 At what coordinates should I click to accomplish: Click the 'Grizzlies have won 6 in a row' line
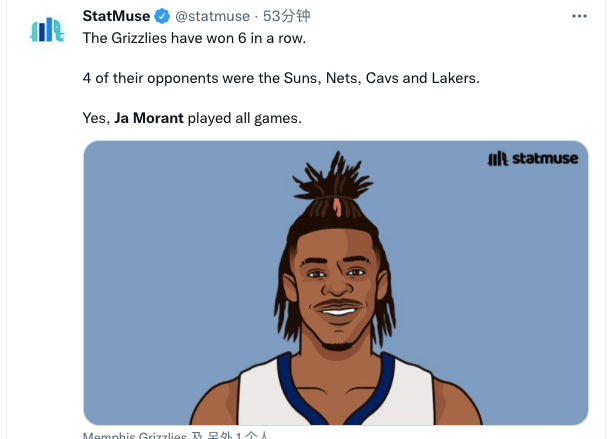click(x=194, y=38)
